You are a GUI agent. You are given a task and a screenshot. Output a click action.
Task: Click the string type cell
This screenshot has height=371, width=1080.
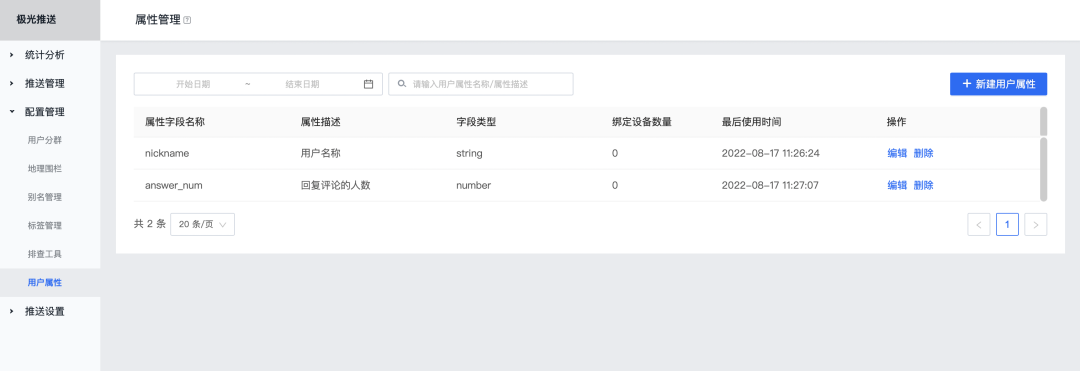point(469,153)
